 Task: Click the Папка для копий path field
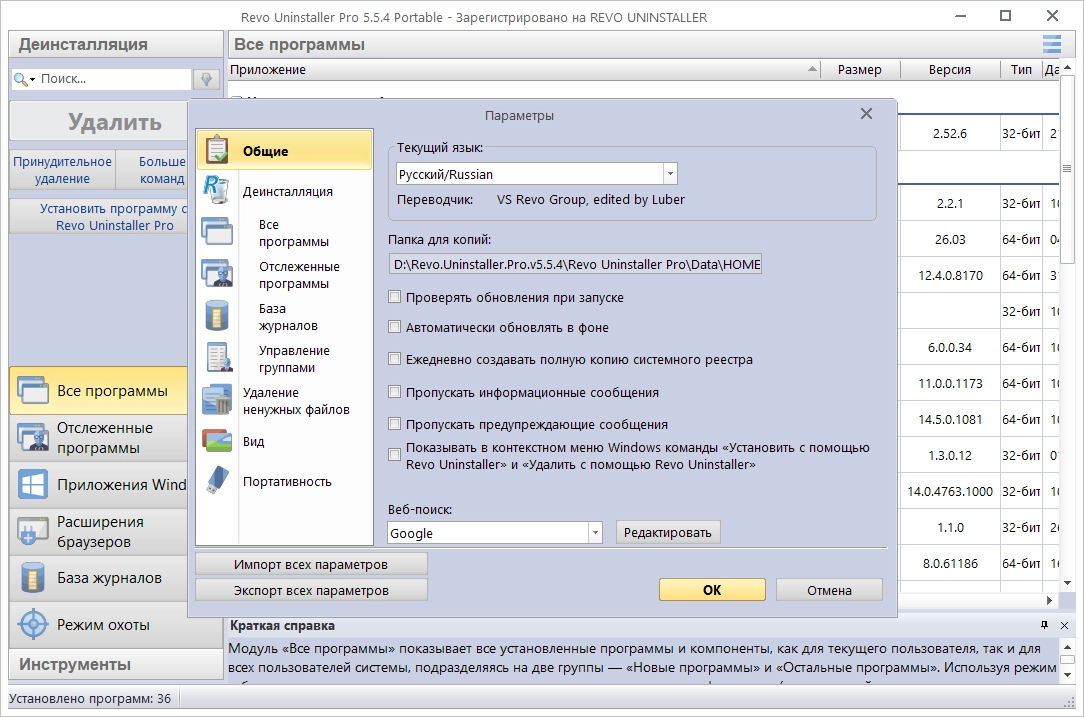575,264
